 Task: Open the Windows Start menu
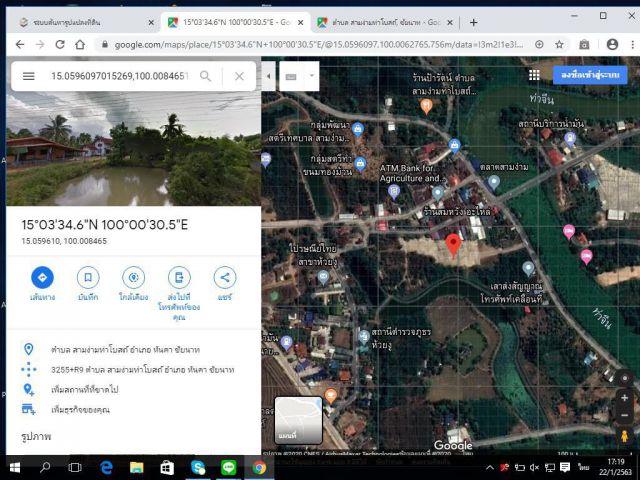[15, 468]
